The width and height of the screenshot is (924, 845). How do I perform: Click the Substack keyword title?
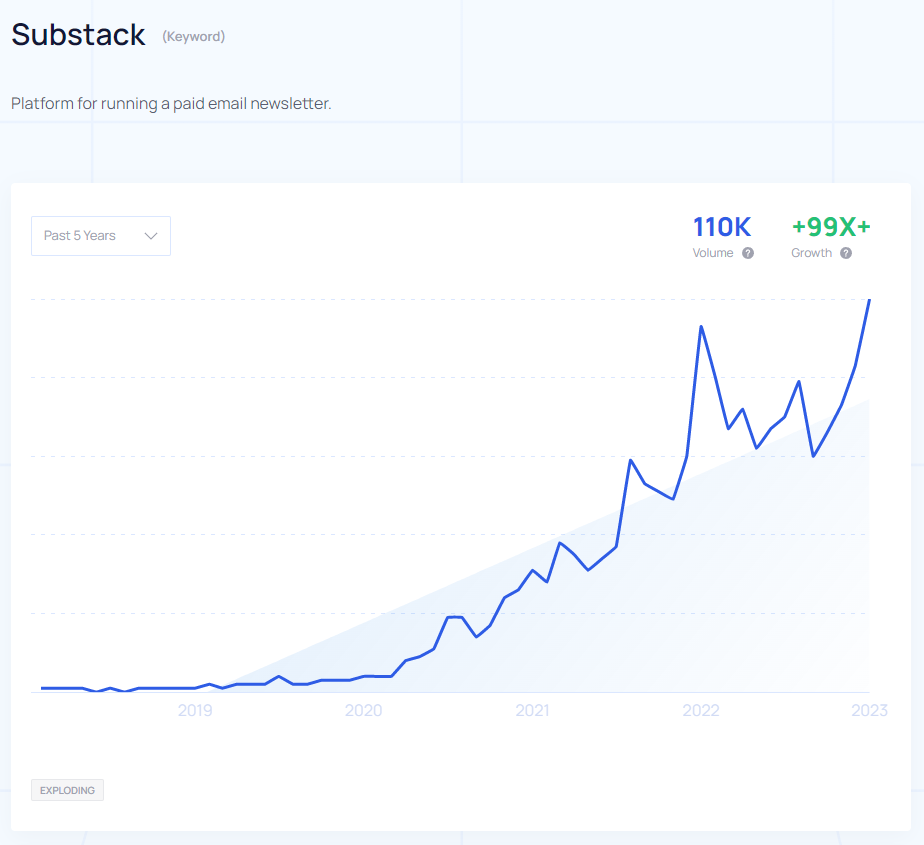click(x=78, y=35)
